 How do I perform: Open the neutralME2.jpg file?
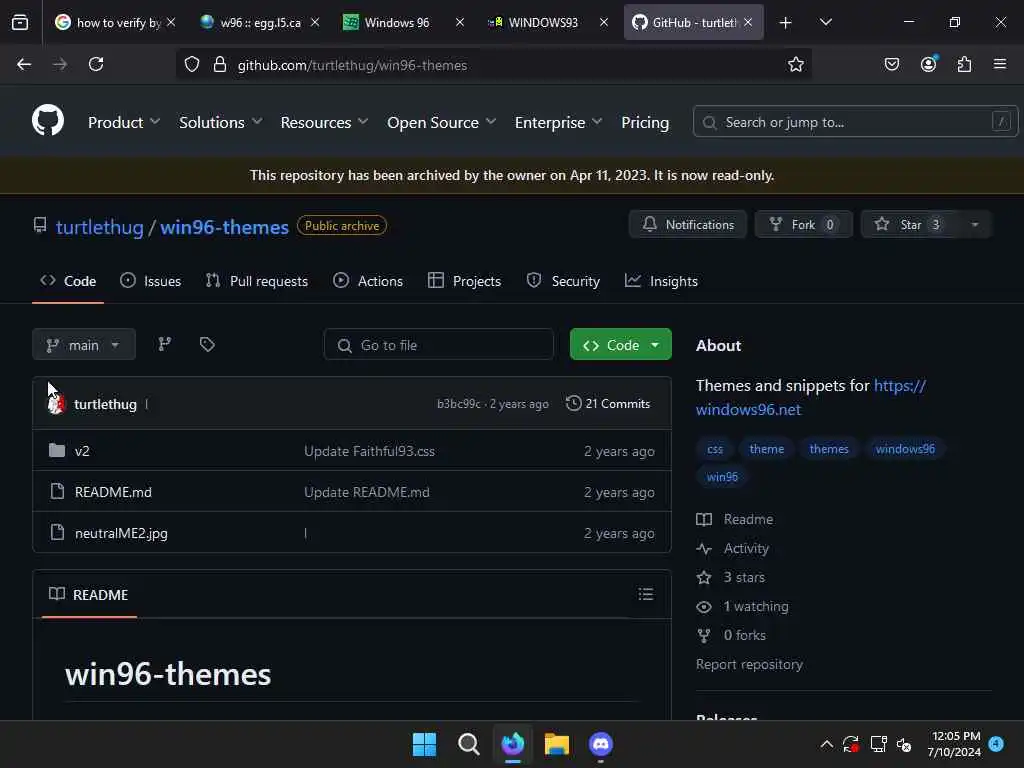tap(121, 533)
